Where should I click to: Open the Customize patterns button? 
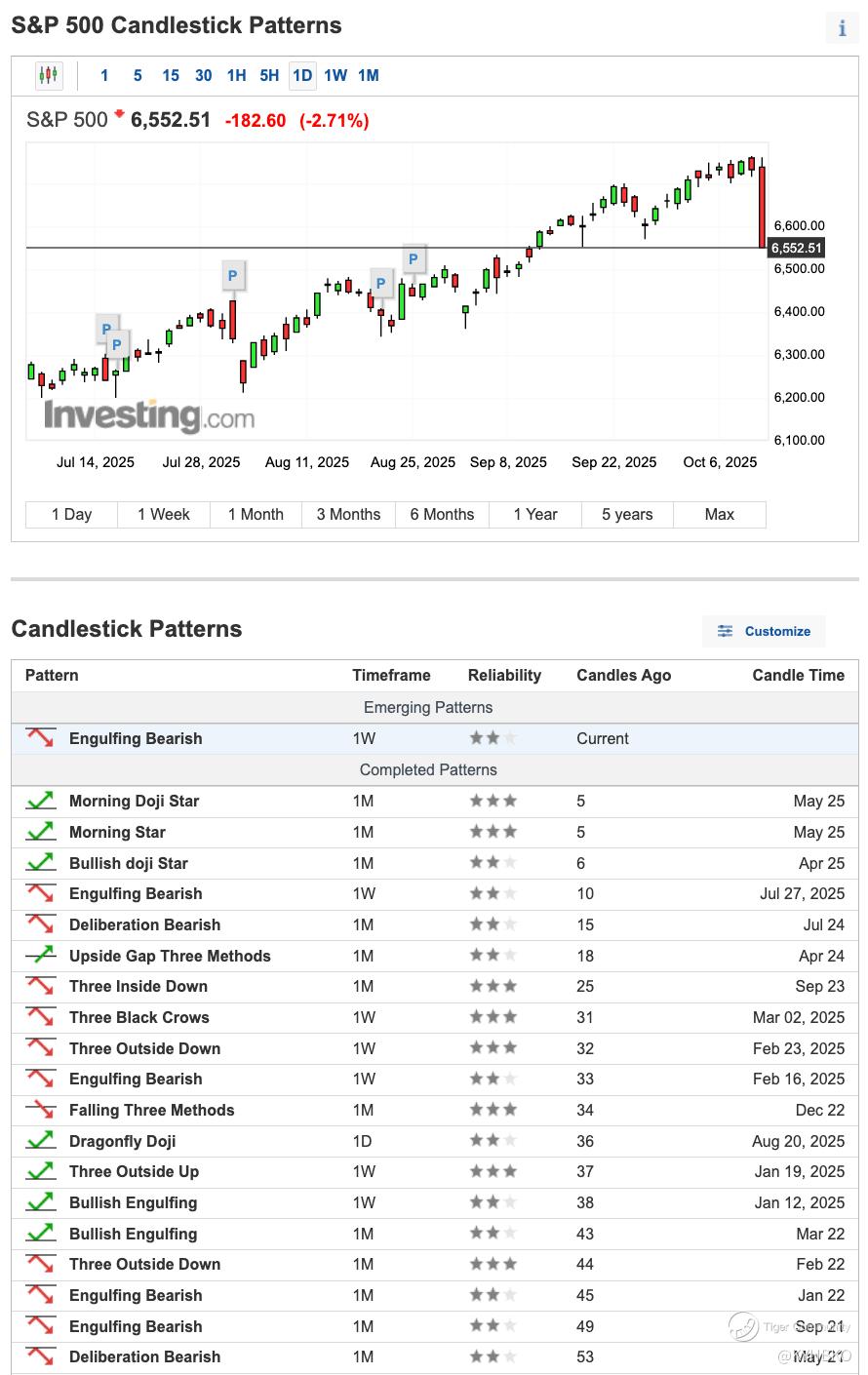coord(764,631)
